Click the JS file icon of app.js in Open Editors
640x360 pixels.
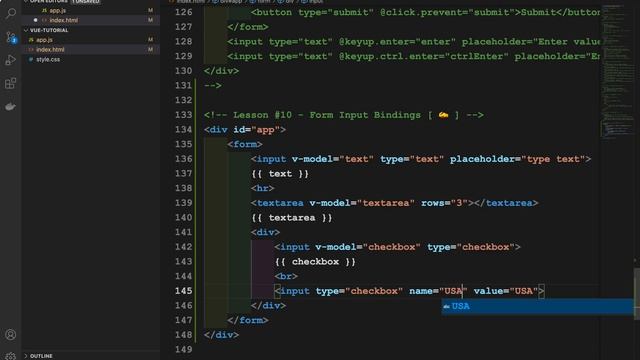pos(44,11)
